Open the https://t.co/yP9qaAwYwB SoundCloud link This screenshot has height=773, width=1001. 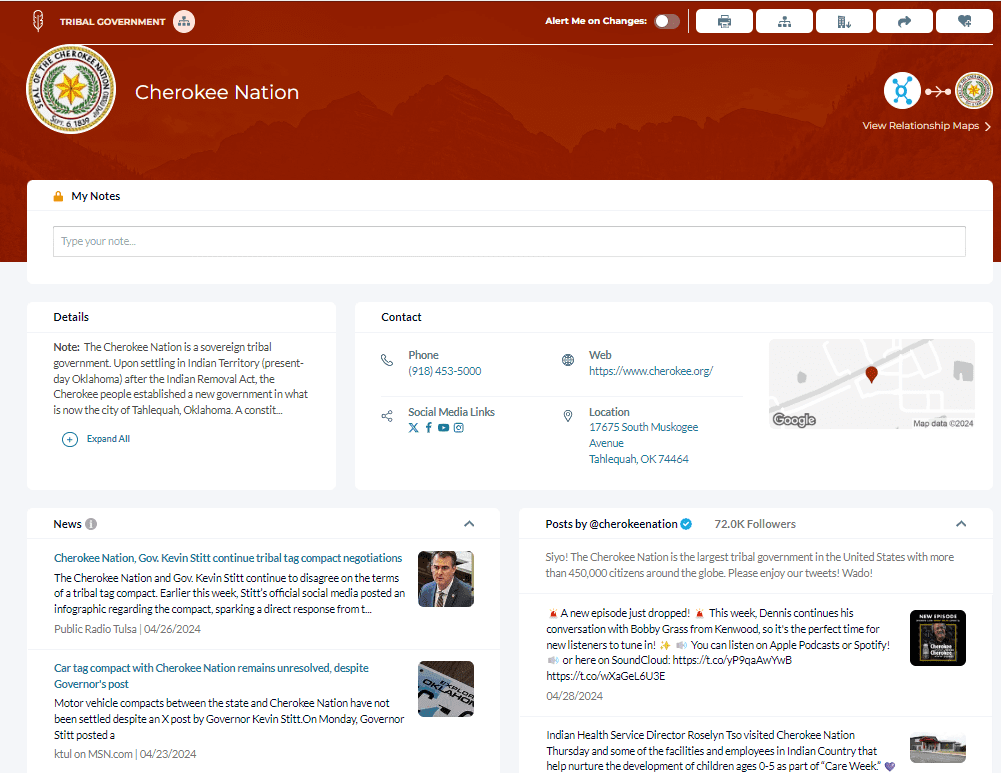pos(732,660)
